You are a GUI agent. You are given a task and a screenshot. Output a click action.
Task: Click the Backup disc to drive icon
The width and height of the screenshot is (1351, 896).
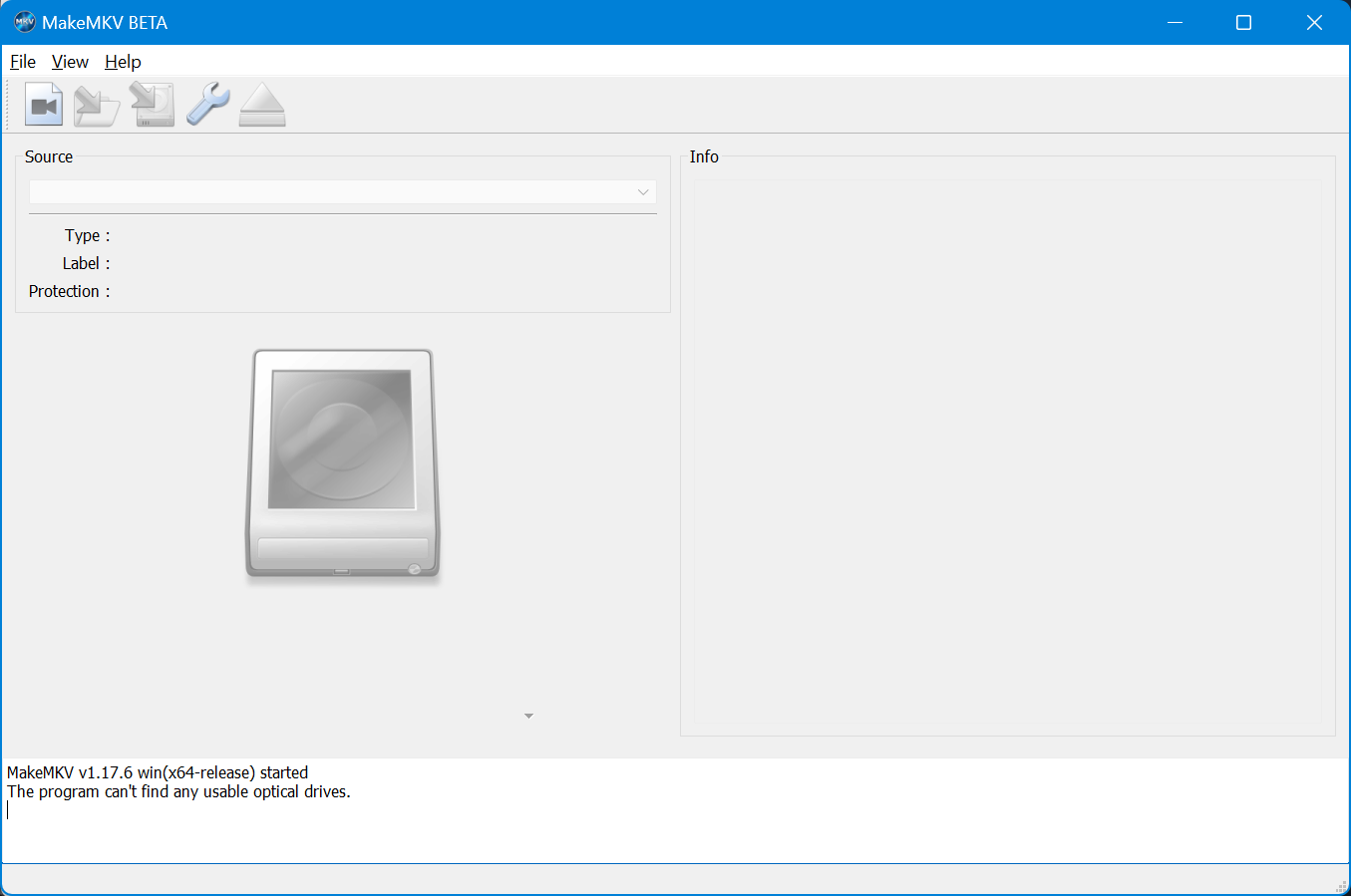[x=153, y=105]
